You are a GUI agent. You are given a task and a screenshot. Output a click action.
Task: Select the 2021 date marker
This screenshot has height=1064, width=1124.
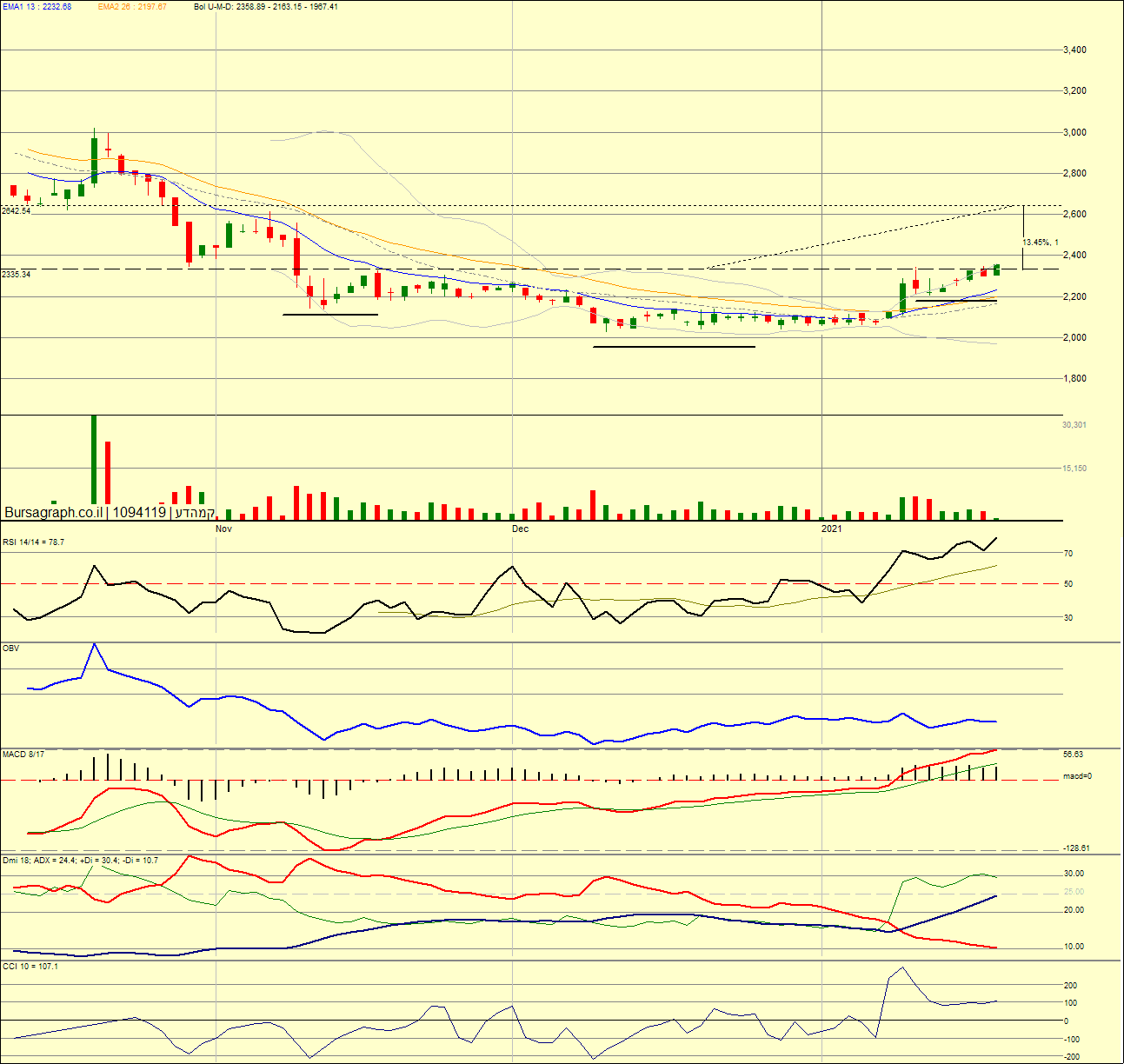point(831,529)
